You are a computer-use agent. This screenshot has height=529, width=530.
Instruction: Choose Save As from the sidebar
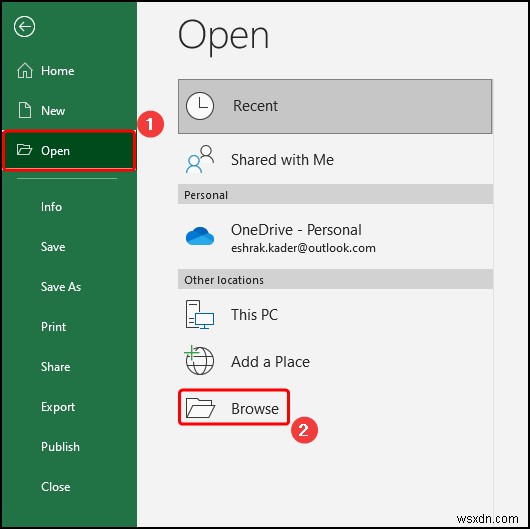(x=69, y=287)
